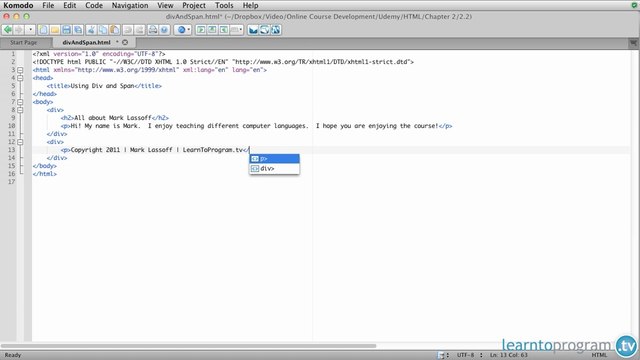Click the horizontal scrollbar of the editor
Screen dimensions: 640x360
tap(189, 346)
